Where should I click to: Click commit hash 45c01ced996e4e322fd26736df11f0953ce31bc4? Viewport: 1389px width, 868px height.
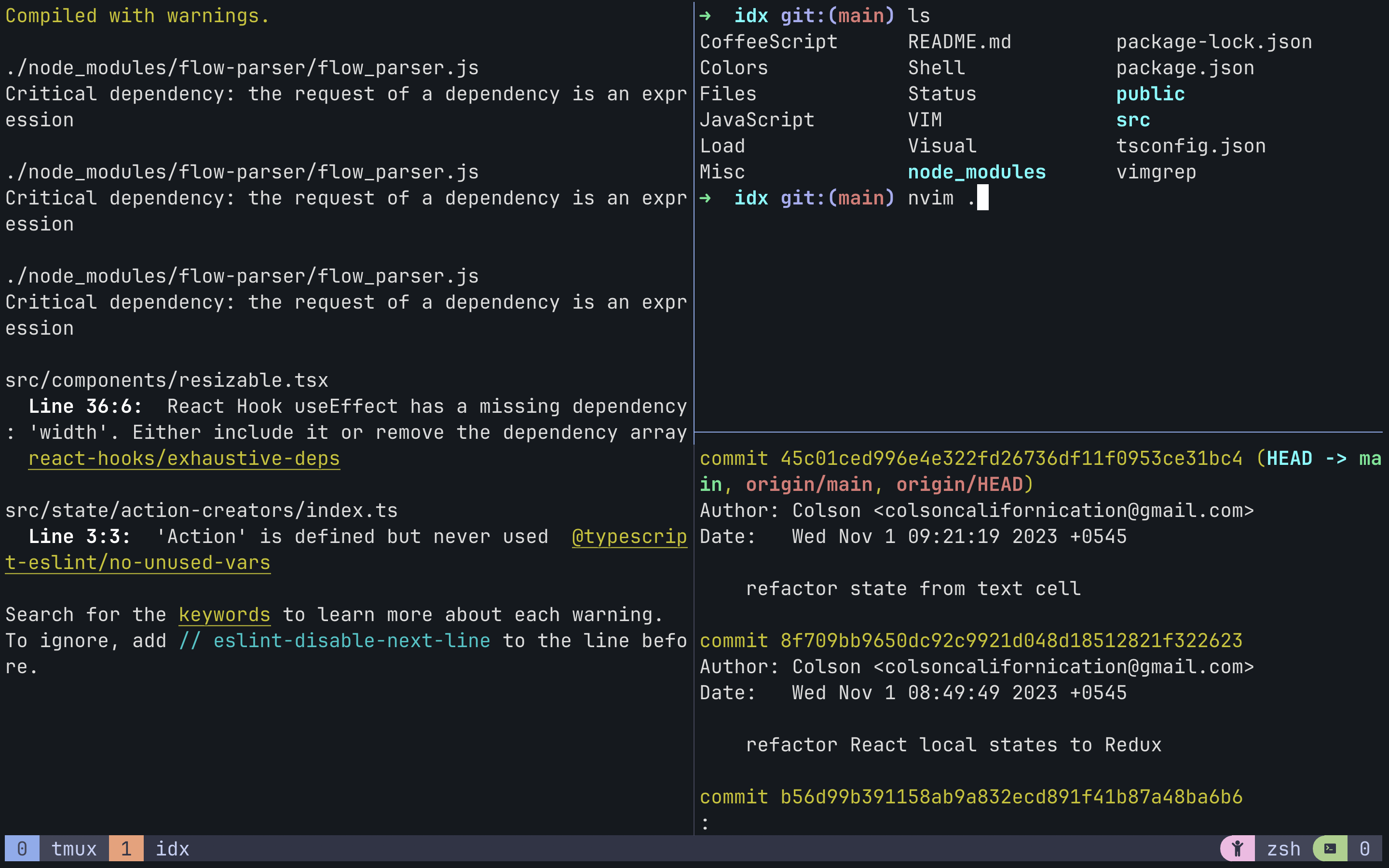[1011, 458]
